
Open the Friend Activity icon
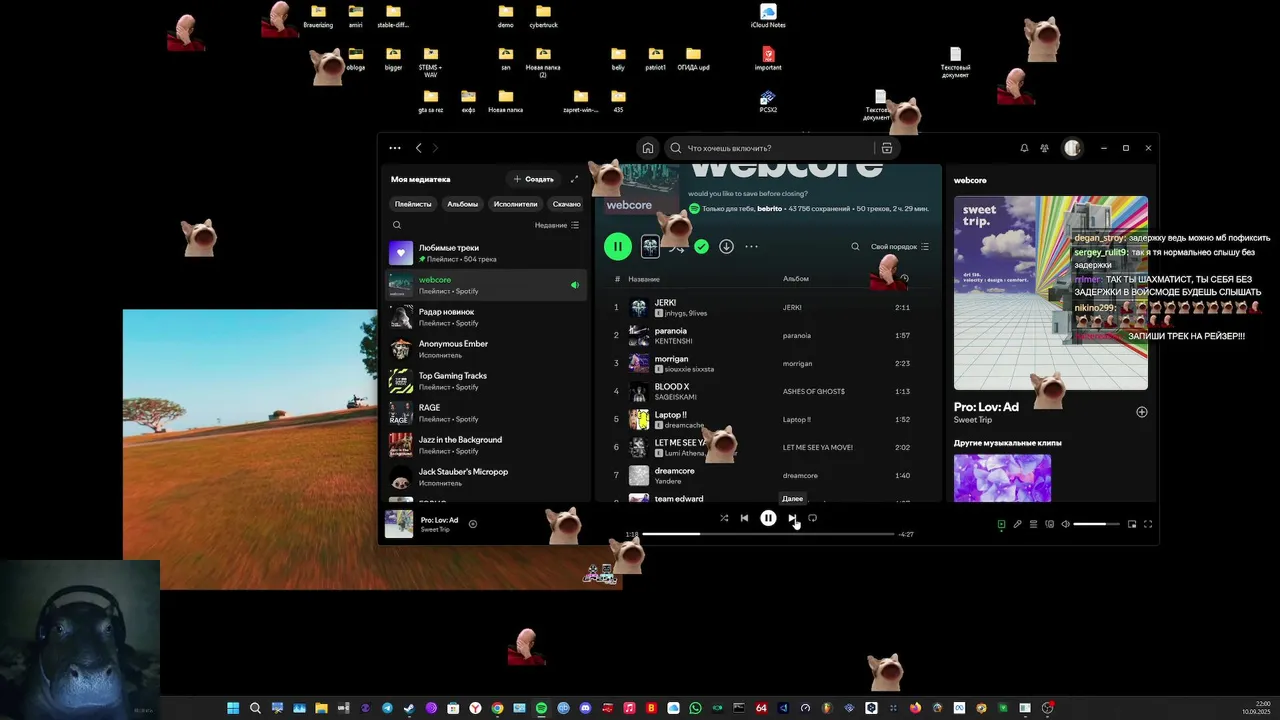pyautogui.click(x=1045, y=148)
